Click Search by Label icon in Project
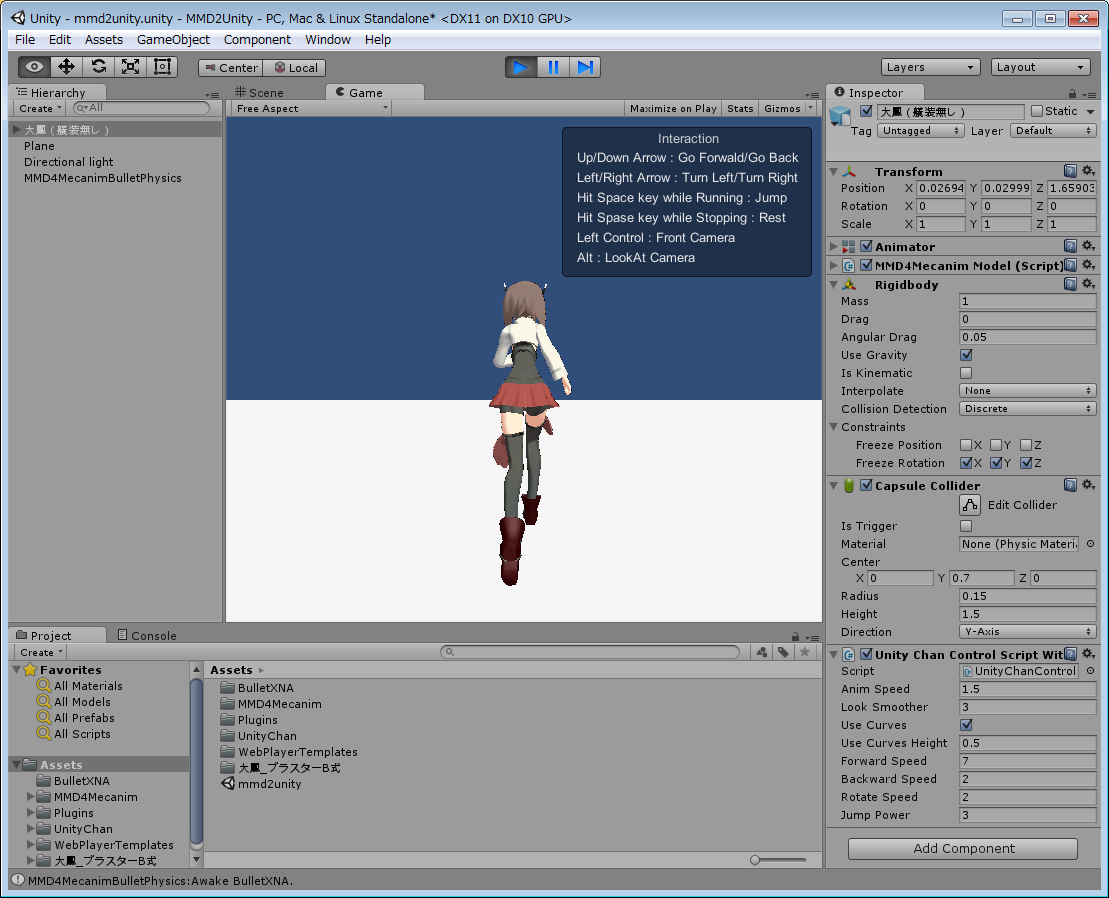 [783, 652]
